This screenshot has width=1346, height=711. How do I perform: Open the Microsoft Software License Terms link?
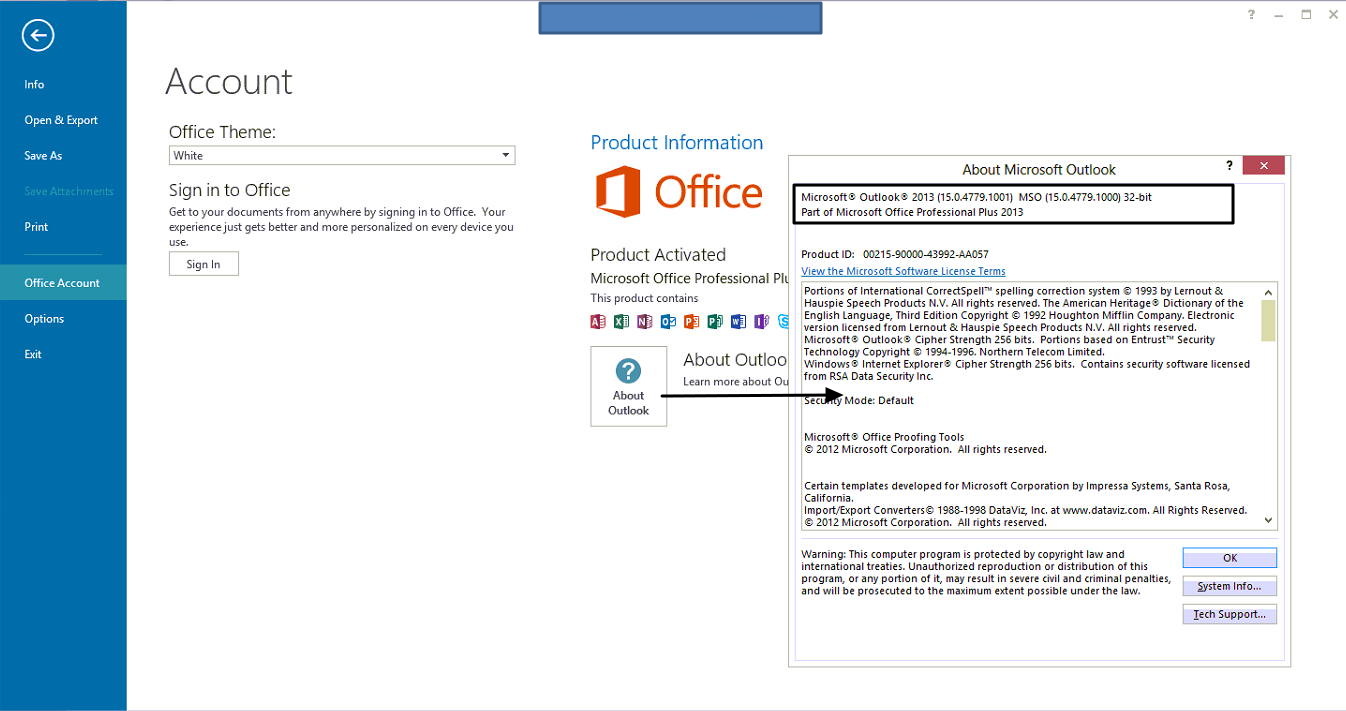(x=902, y=270)
